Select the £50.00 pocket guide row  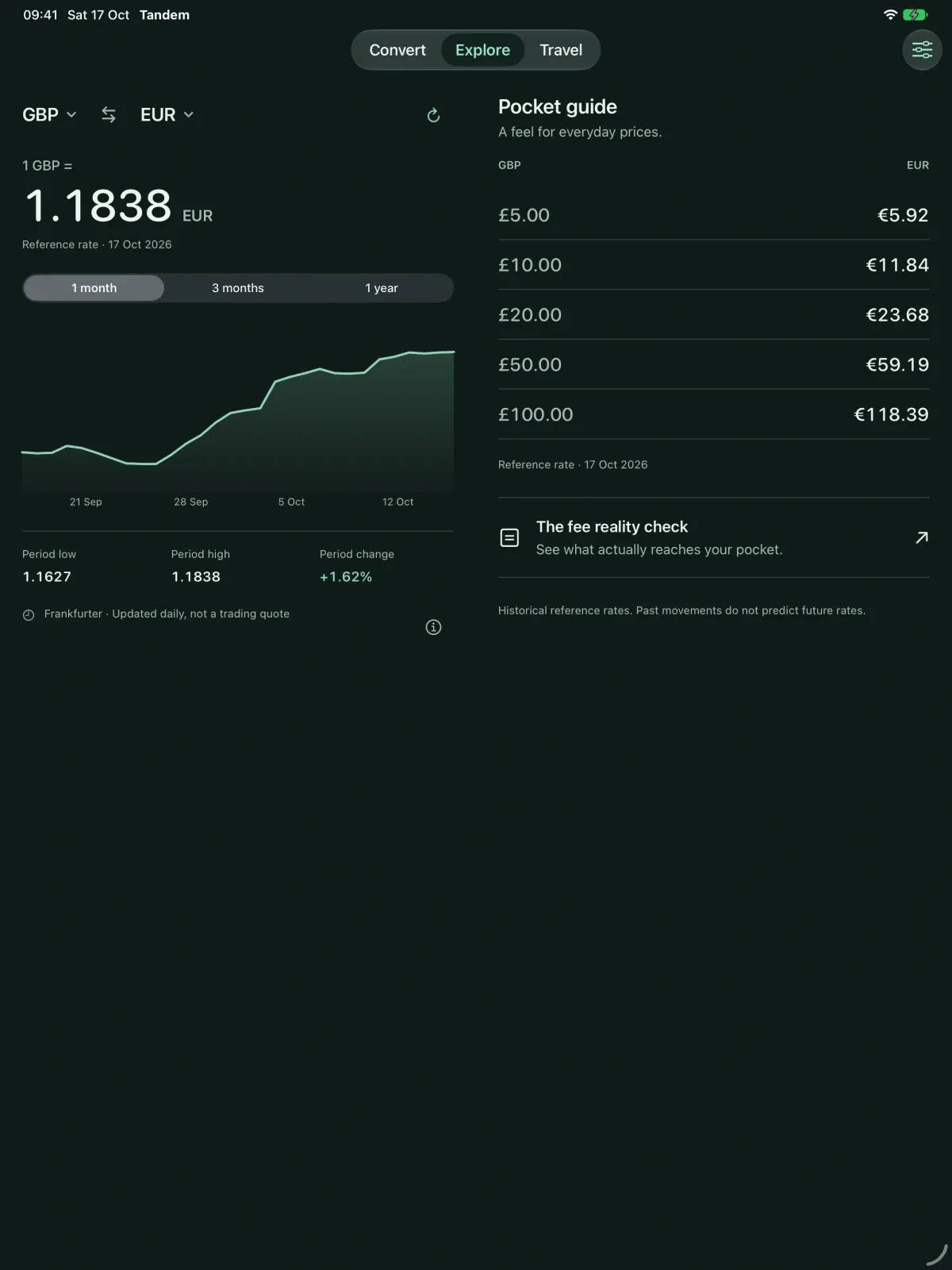click(x=714, y=365)
